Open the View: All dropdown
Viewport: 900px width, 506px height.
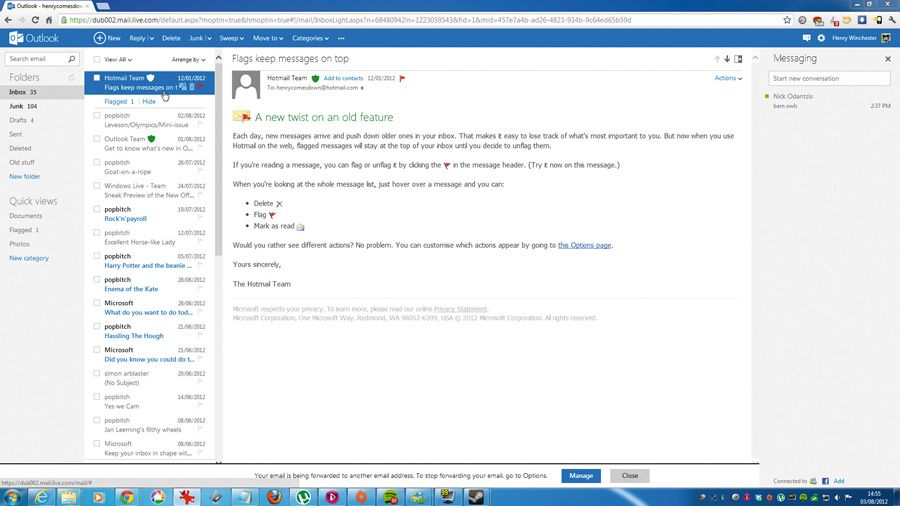[118, 59]
